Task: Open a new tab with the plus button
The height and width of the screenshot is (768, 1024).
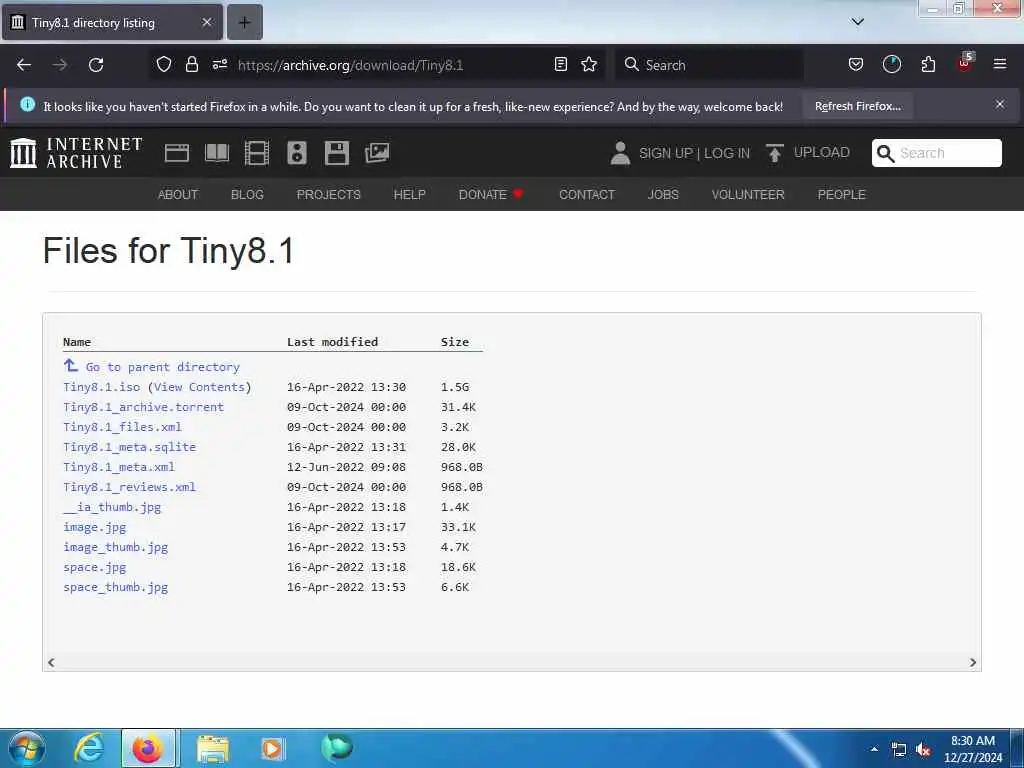Action: tap(244, 22)
